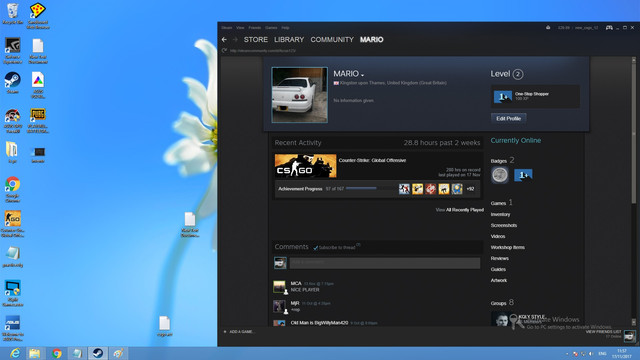Open commenter MCA's avatar
The height and width of the screenshot is (360, 640).
(x=279, y=287)
